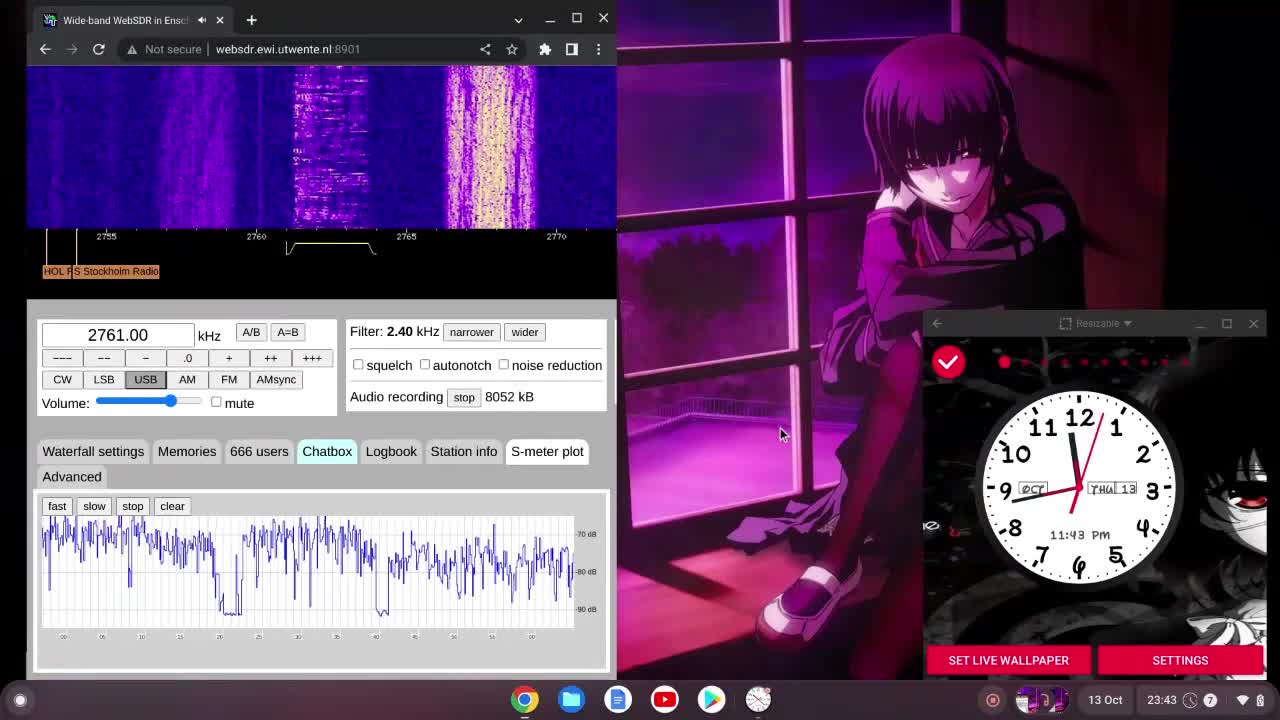Open Chrome three-dot menu
Screen dimensions: 1280x720
[599, 49]
